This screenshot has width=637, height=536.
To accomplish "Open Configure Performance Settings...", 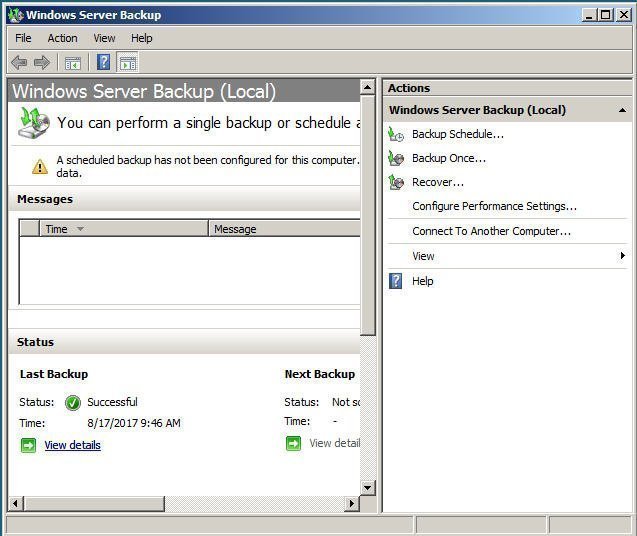I will click(494, 206).
